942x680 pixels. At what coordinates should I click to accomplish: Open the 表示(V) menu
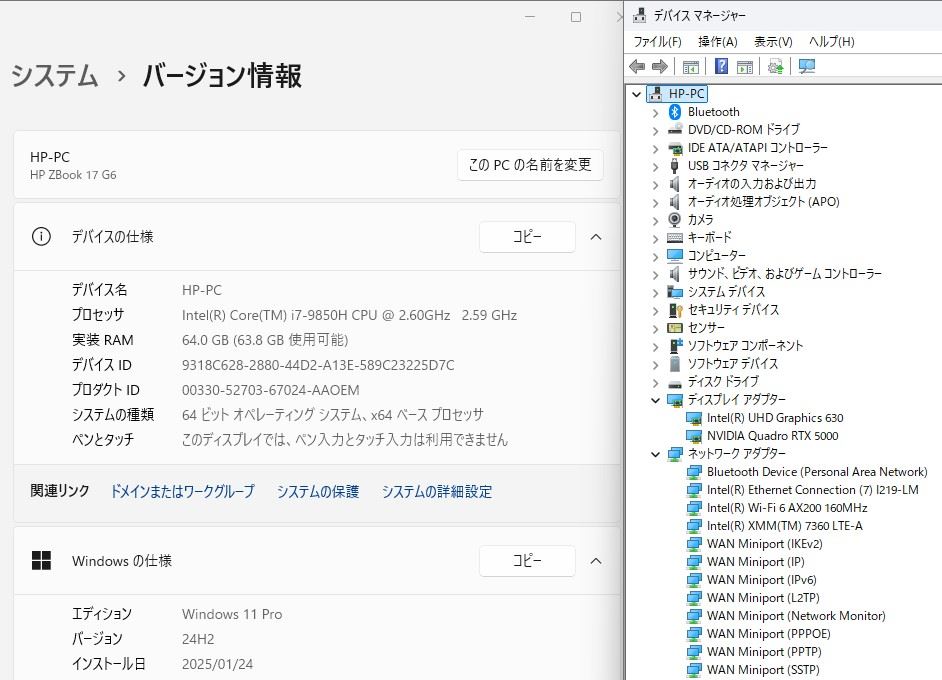pyautogui.click(x=773, y=41)
